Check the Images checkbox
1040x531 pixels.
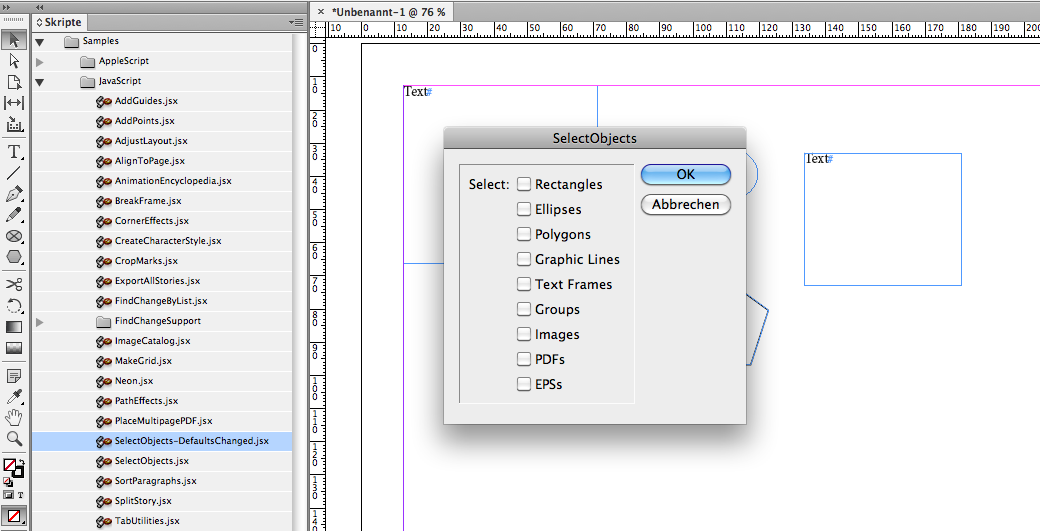pyautogui.click(x=524, y=333)
